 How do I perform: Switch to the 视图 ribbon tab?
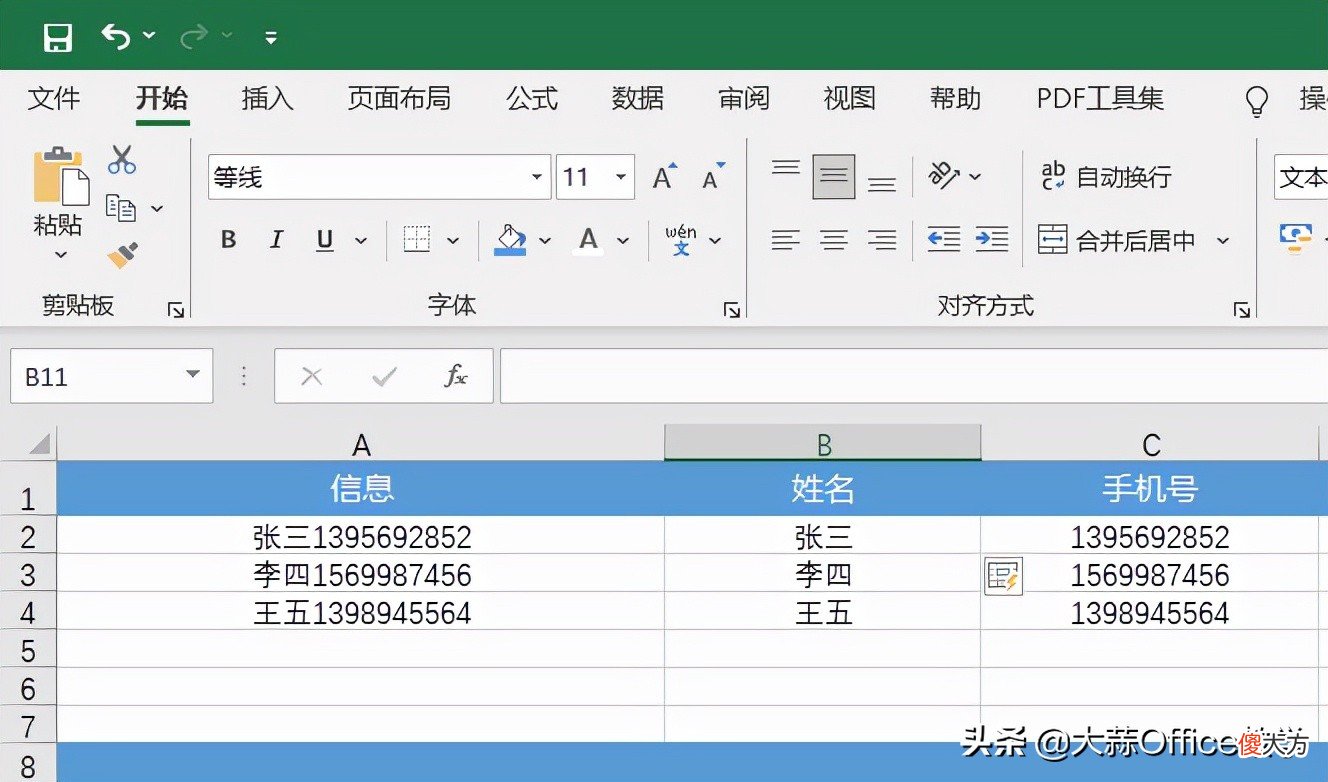[850, 98]
